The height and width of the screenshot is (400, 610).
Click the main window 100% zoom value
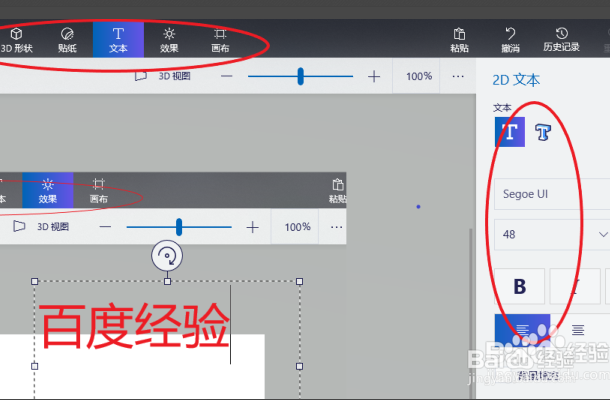pyautogui.click(x=419, y=76)
